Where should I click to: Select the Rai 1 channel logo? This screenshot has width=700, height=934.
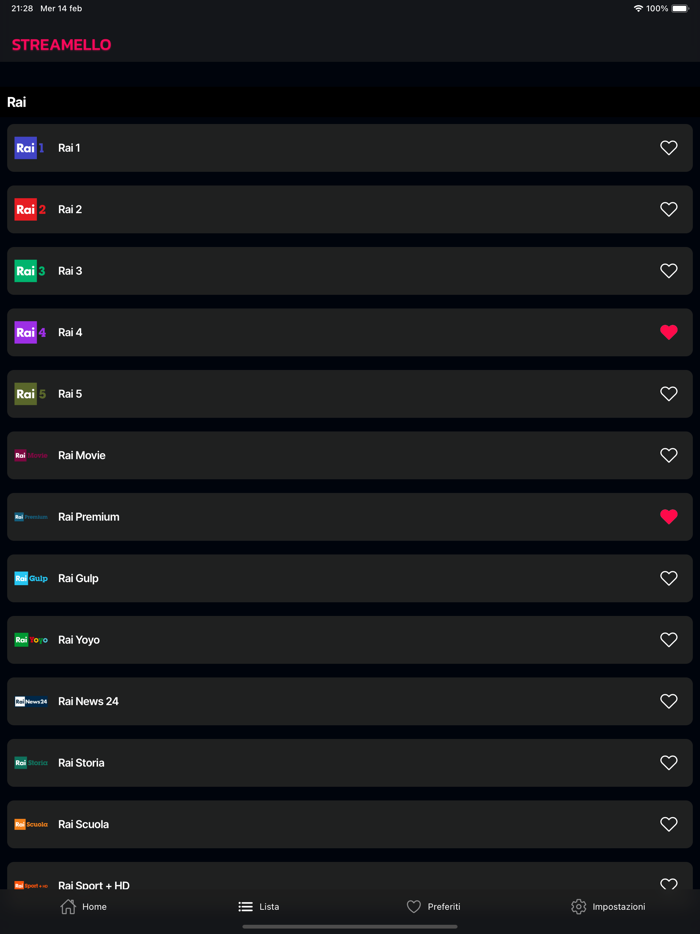click(27, 147)
